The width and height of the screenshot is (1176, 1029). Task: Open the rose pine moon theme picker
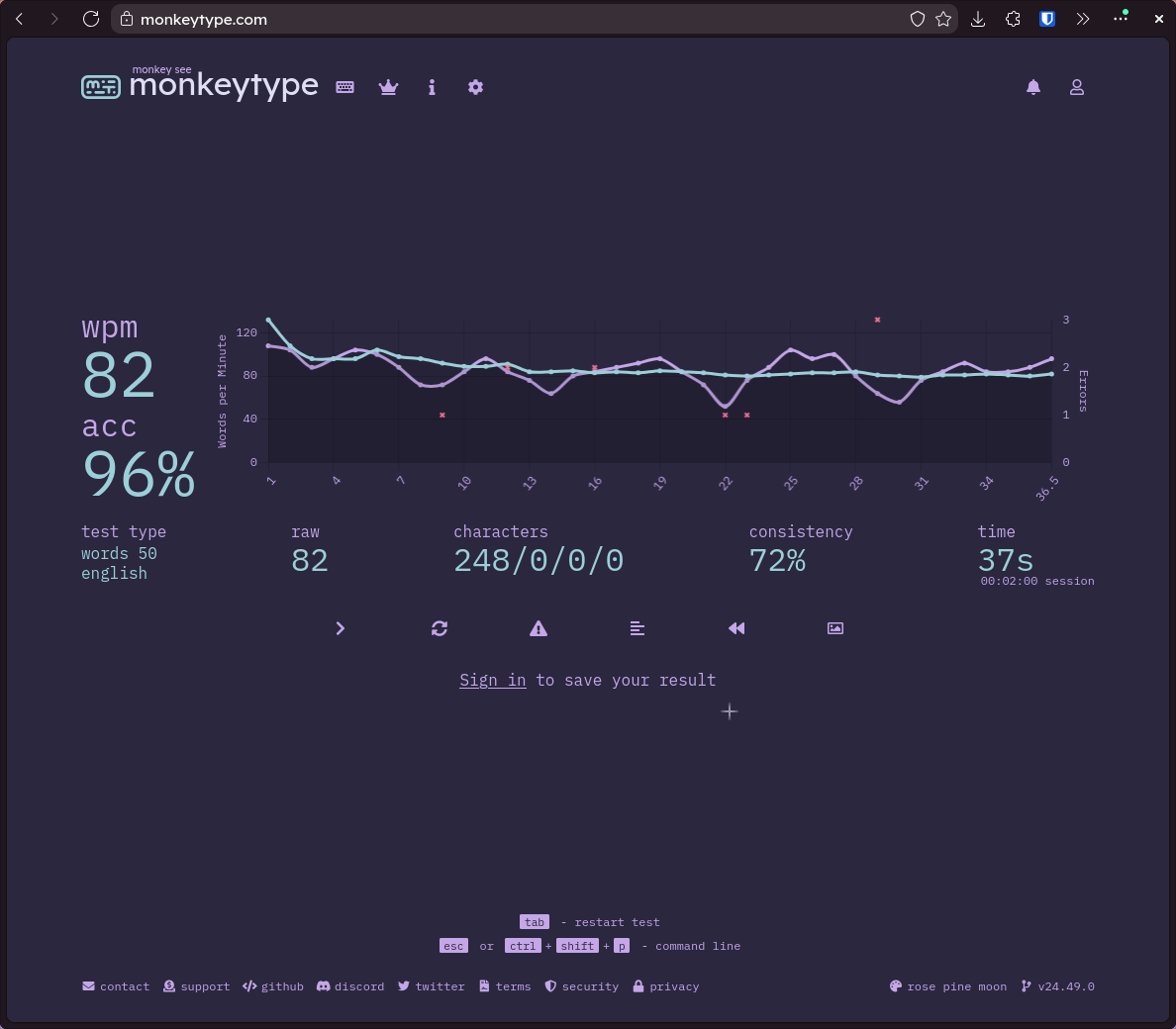[948, 986]
